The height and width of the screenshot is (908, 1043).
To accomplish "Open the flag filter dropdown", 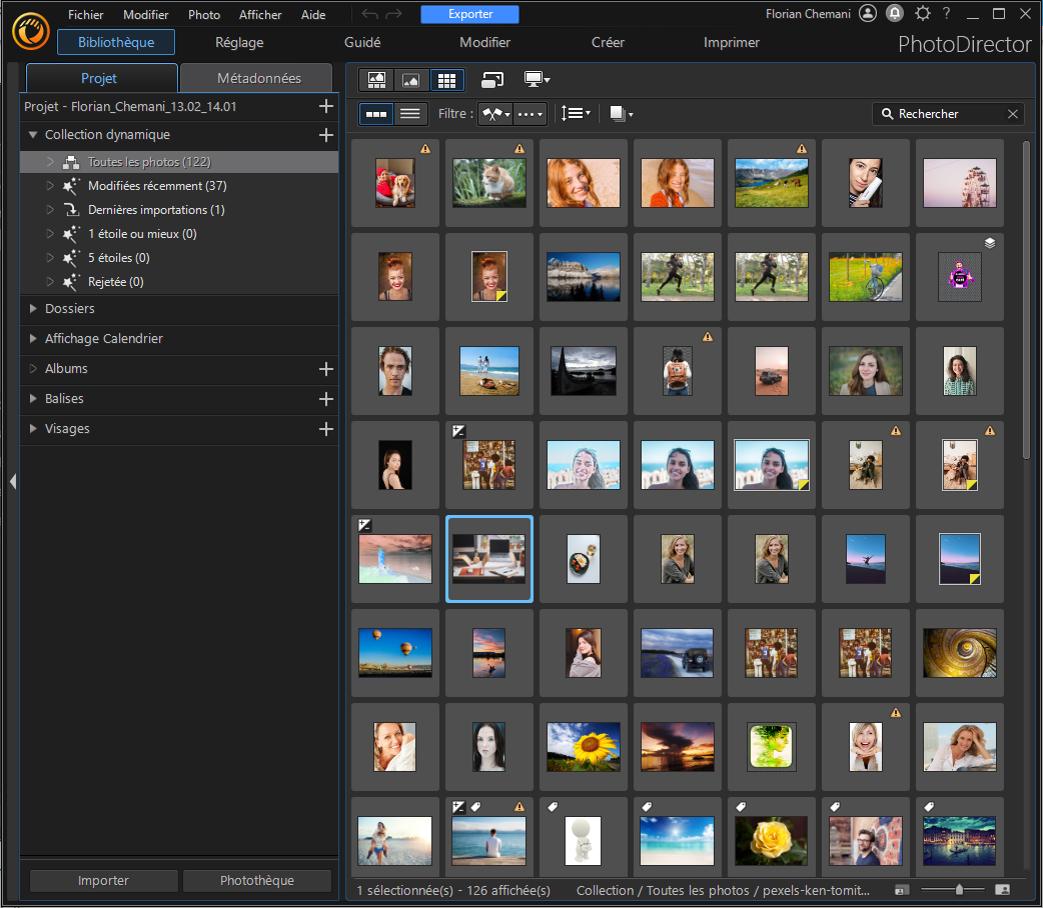I will 495,114.
